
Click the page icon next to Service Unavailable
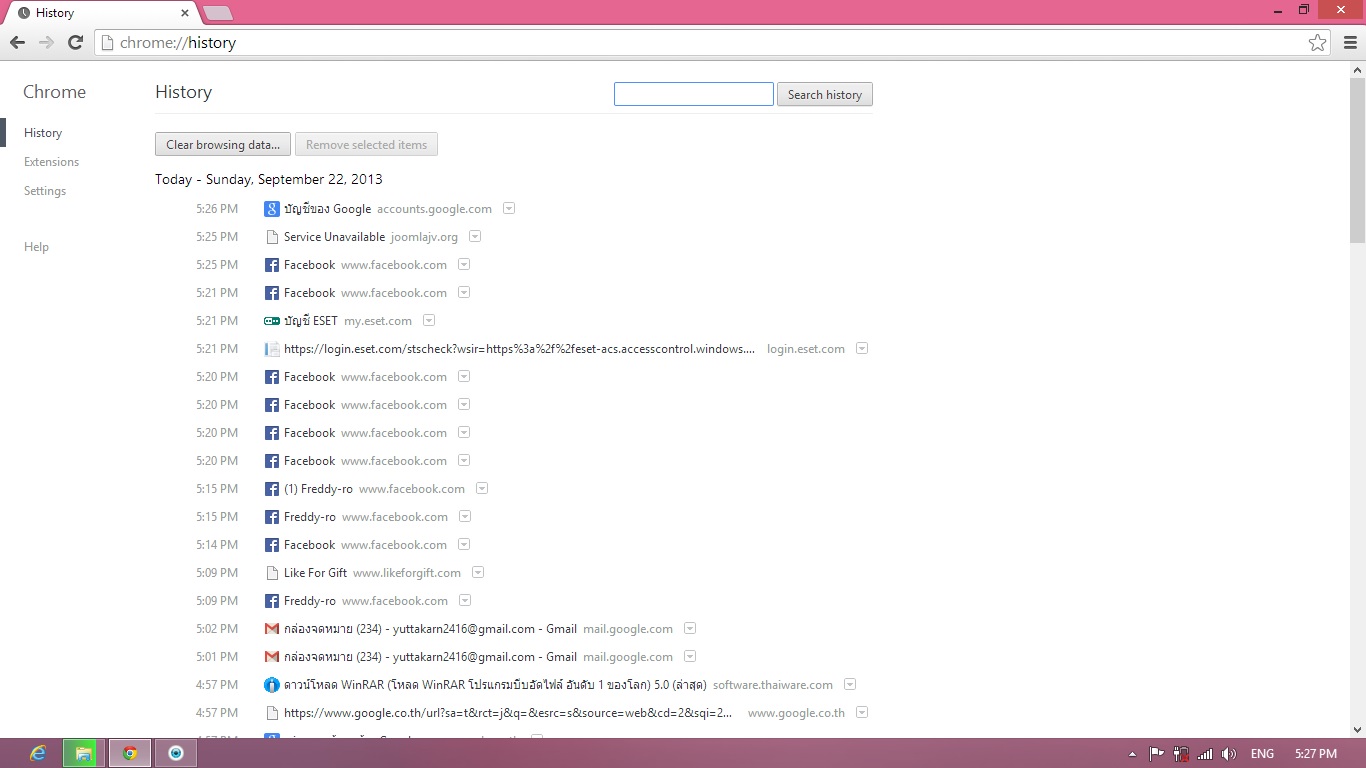(x=271, y=237)
